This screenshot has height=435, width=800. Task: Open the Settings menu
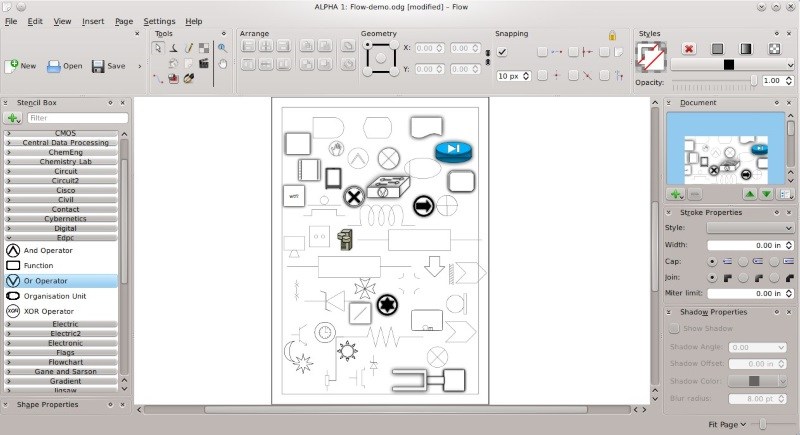(159, 21)
